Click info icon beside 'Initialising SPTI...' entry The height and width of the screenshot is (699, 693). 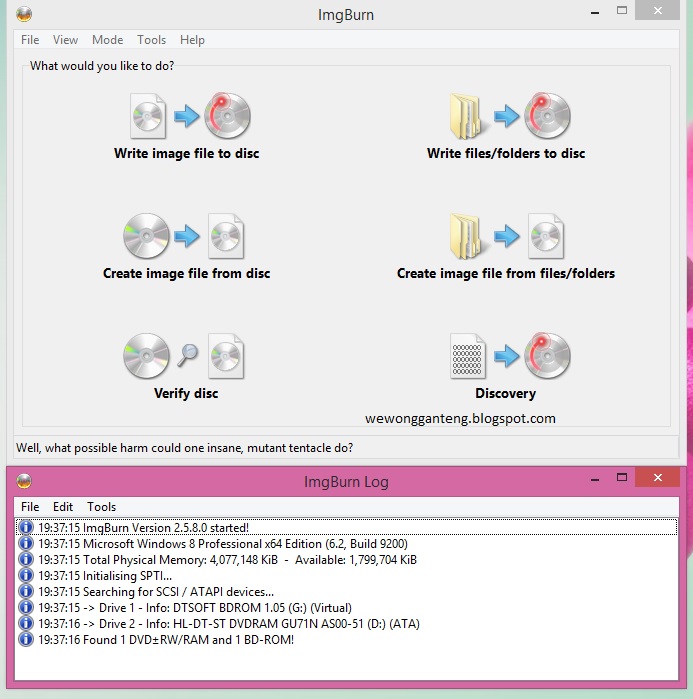26,576
